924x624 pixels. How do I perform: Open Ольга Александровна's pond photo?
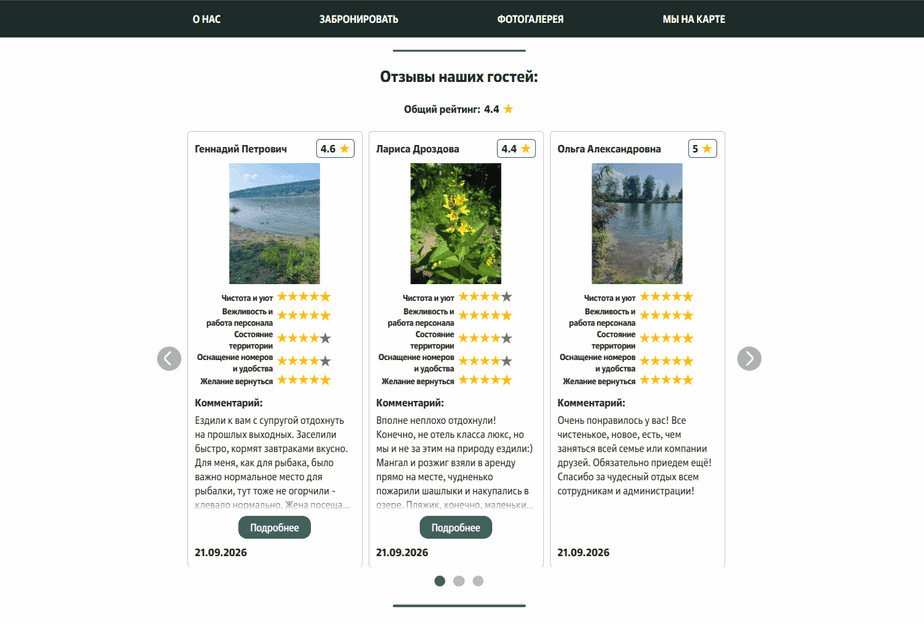[637, 223]
